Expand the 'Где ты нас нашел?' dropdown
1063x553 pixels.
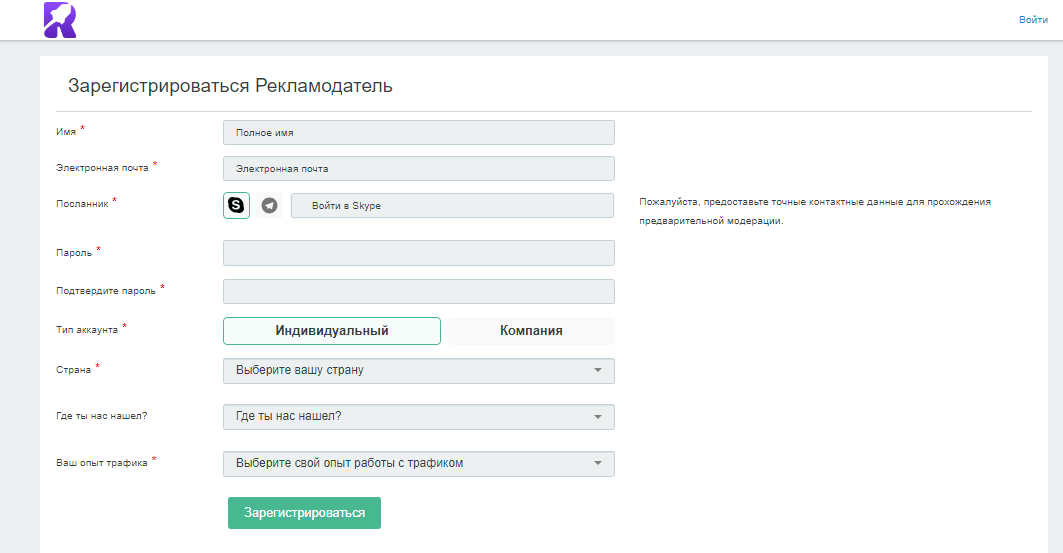tap(419, 417)
